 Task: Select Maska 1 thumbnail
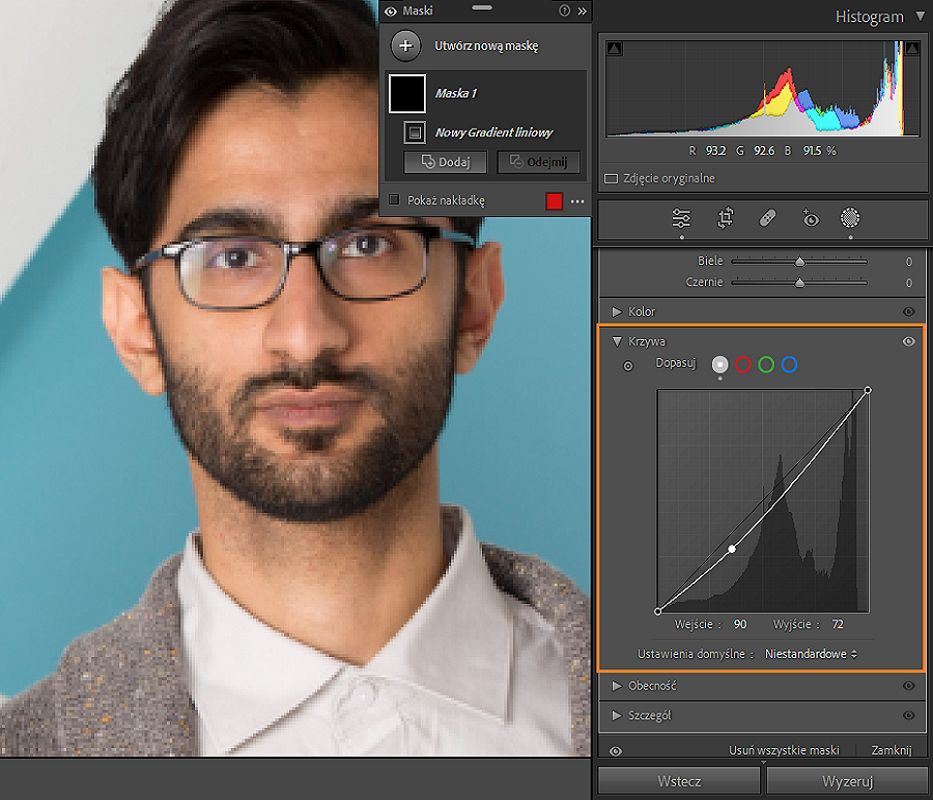(x=407, y=93)
